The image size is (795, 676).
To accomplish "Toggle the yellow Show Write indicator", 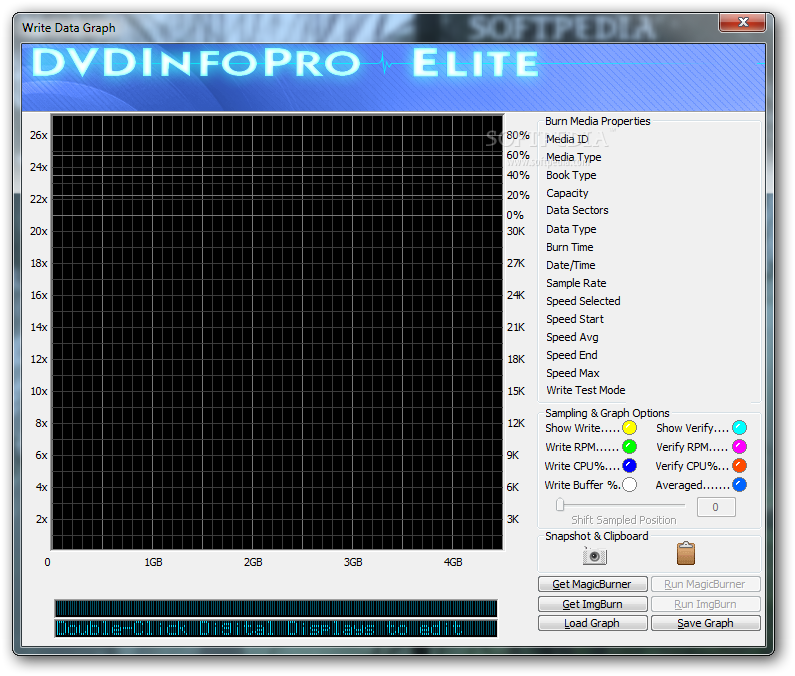I will 629,428.
